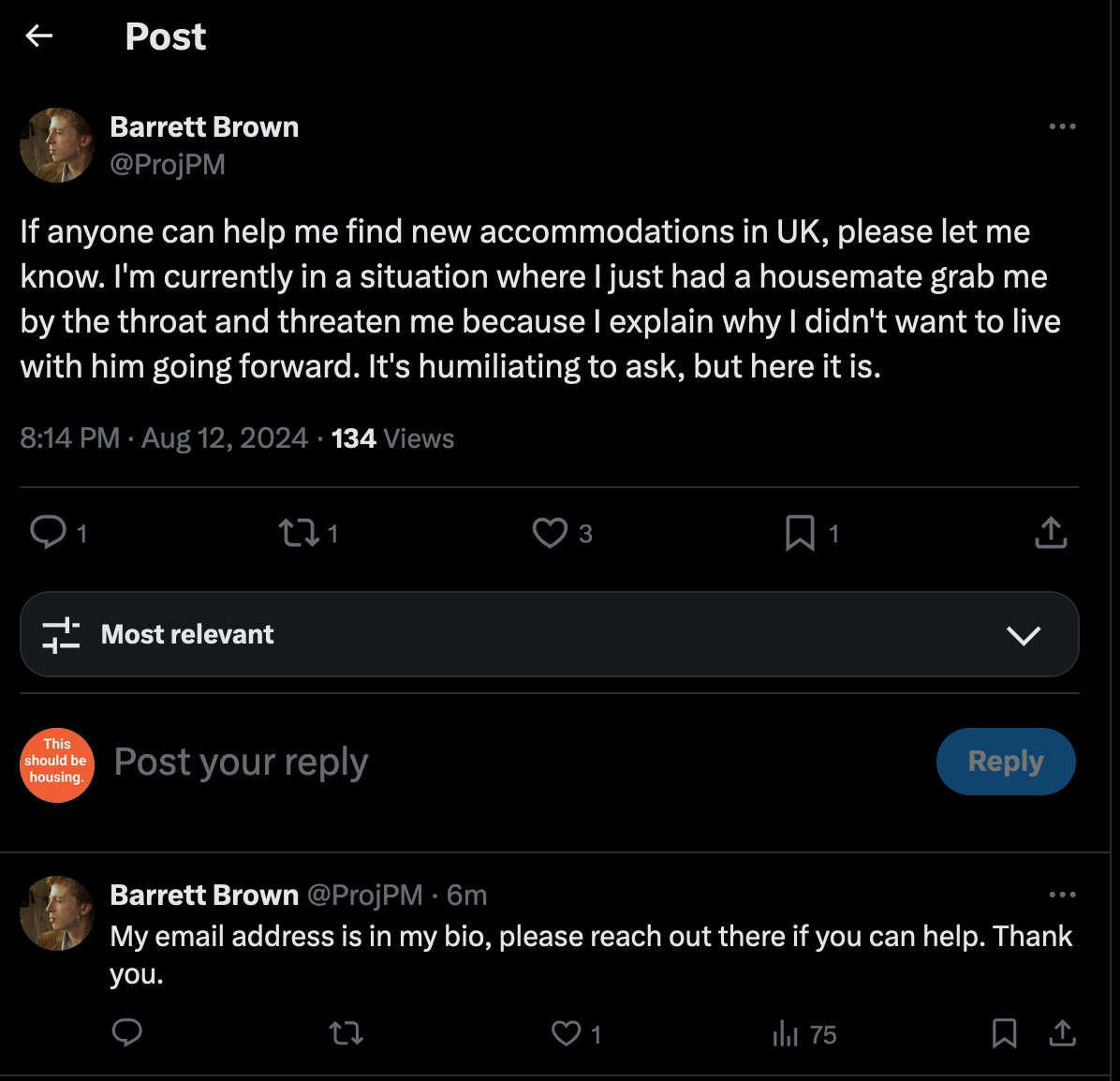
Task: Open the orange housing profile avatar
Action: pyautogui.click(x=57, y=765)
